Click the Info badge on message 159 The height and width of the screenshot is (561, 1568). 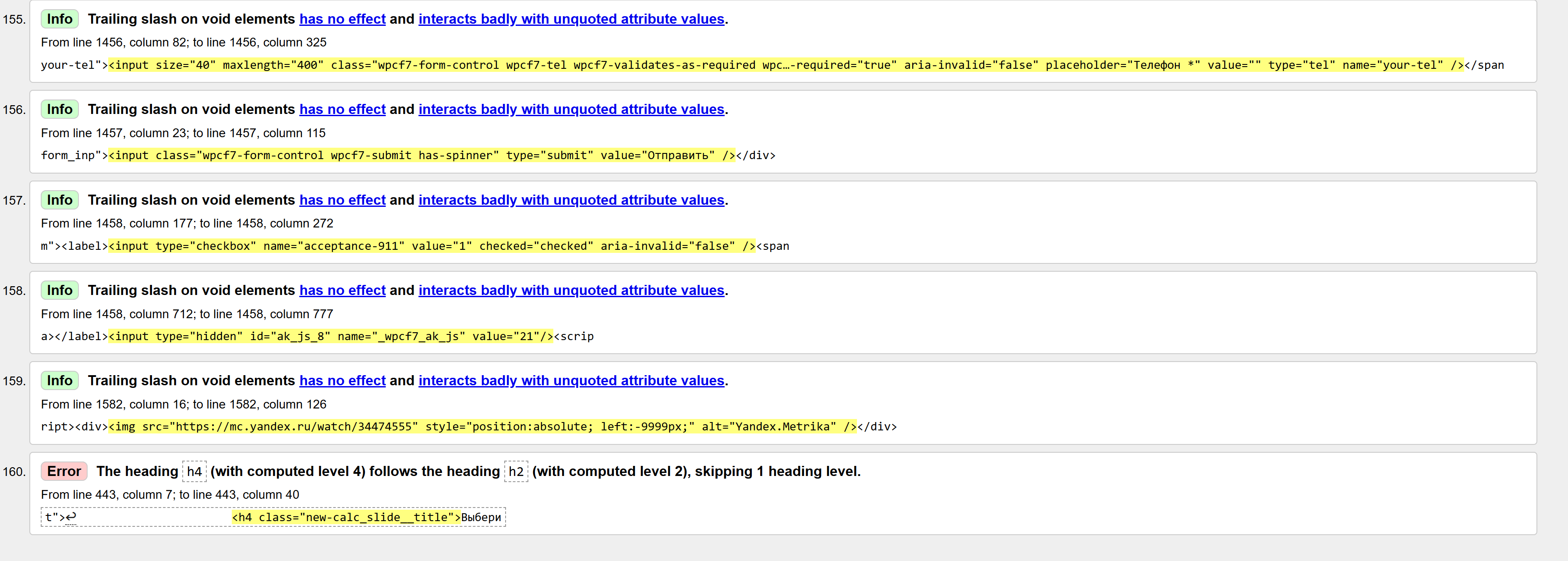[60, 381]
